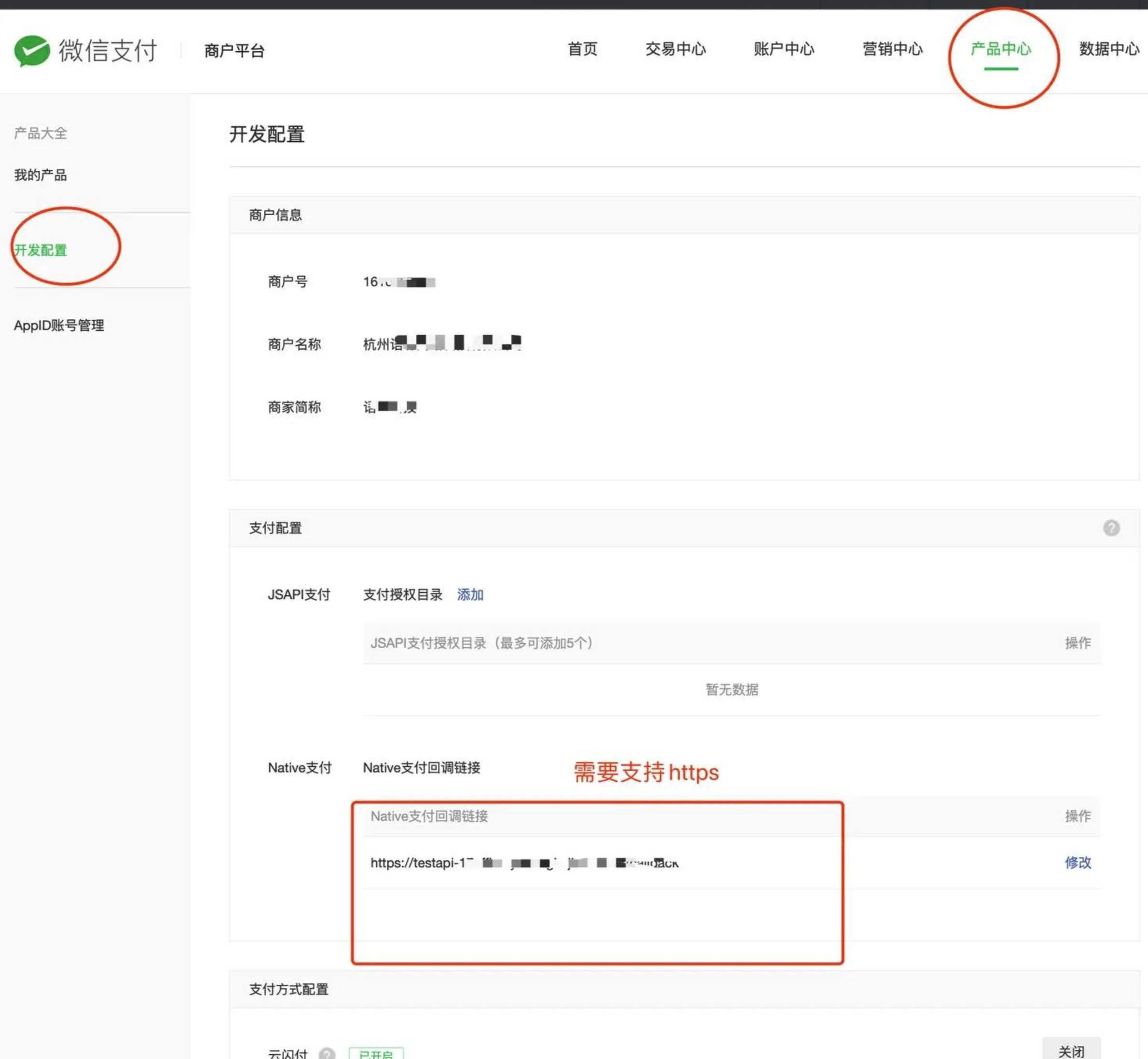Click the 商家简称 label
Screen dimensions: 1148x1059
(294, 407)
